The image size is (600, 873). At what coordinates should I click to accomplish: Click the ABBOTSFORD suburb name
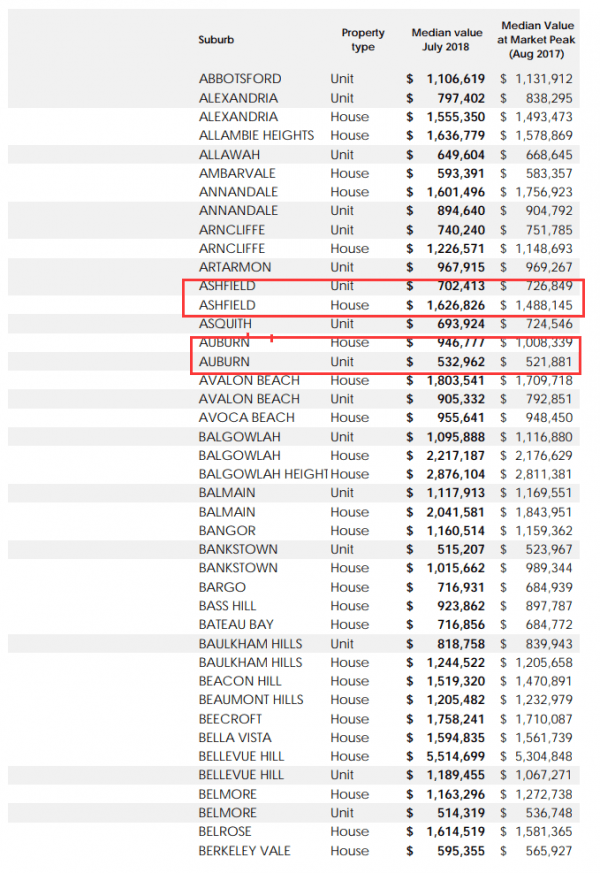click(x=240, y=79)
